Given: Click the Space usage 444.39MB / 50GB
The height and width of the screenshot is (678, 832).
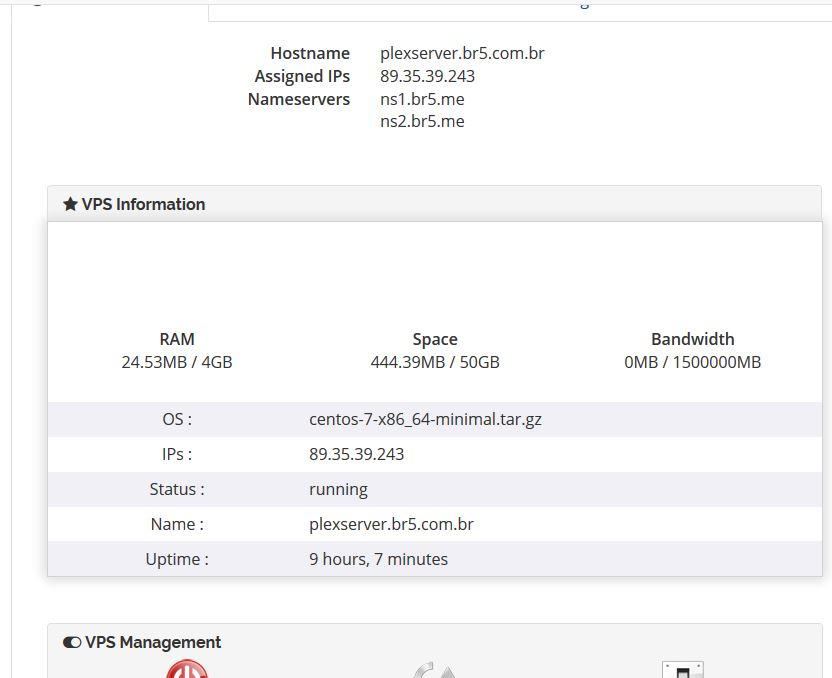Looking at the screenshot, I should coord(435,362).
